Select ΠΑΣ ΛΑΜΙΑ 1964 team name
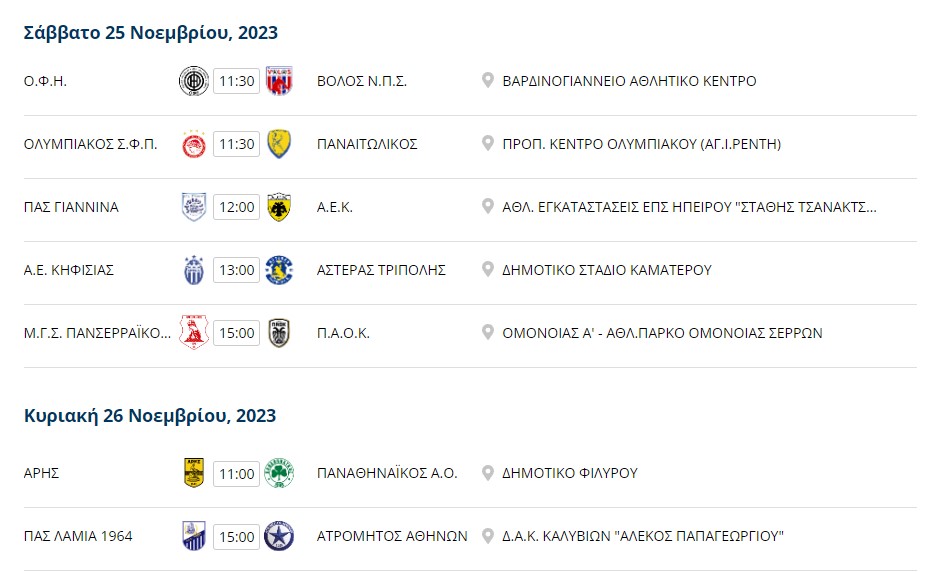The width and height of the screenshot is (942, 572). [x=78, y=536]
